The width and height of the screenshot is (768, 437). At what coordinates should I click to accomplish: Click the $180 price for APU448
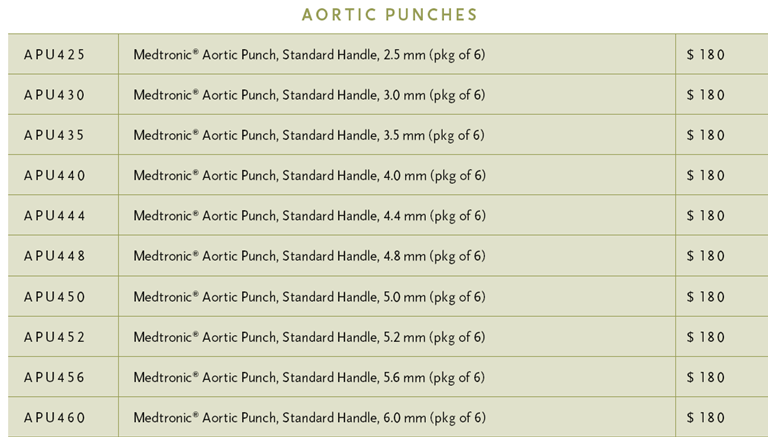tap(705, 256)
